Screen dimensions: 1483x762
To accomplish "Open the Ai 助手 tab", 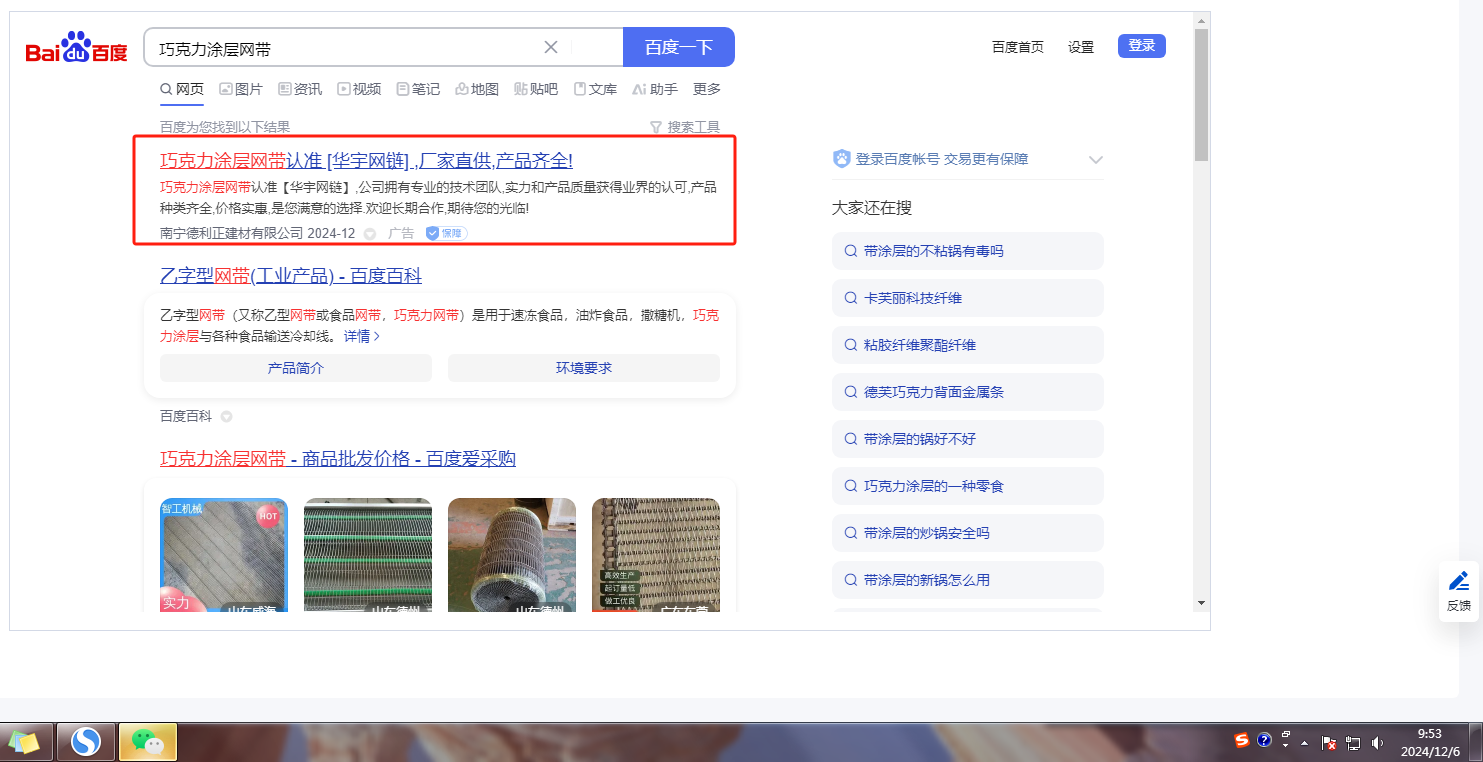I will point(655,89).
